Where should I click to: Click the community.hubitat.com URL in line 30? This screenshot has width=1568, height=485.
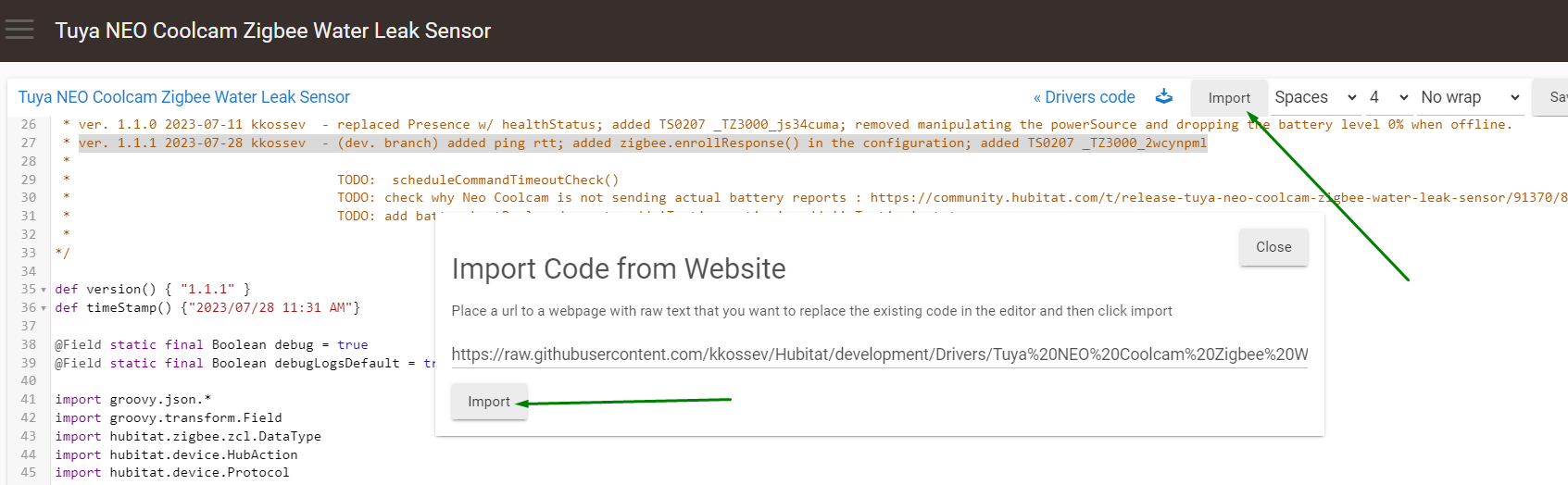1219,197
